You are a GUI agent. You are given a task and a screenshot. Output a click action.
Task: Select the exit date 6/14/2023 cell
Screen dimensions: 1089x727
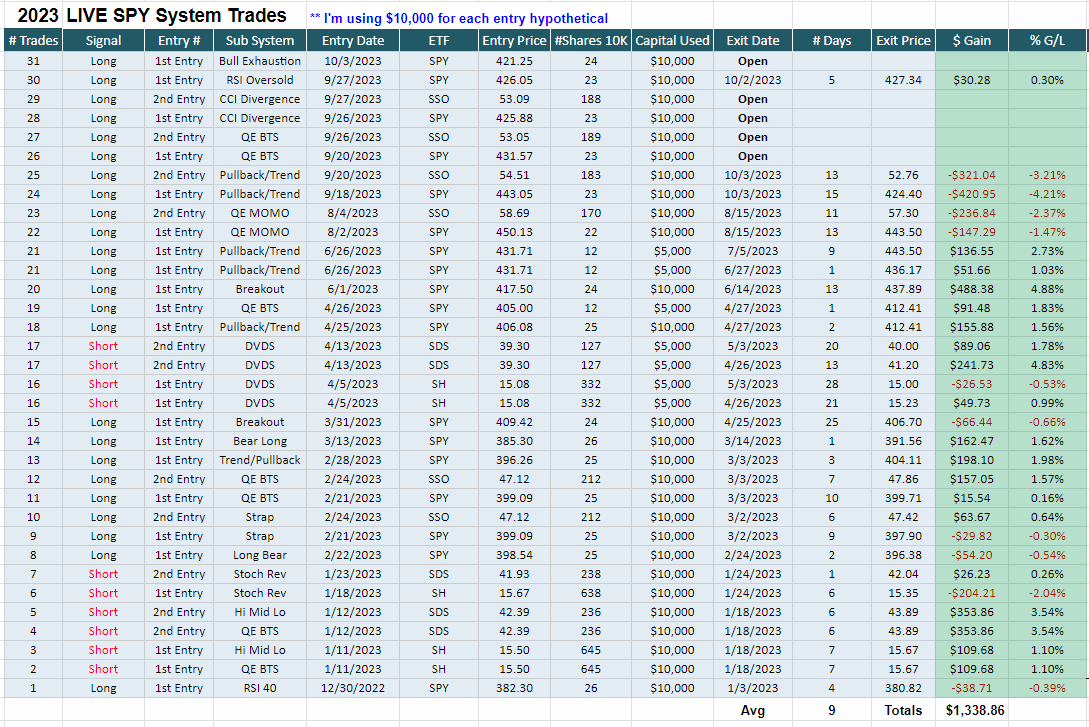(x=753, y=289)
